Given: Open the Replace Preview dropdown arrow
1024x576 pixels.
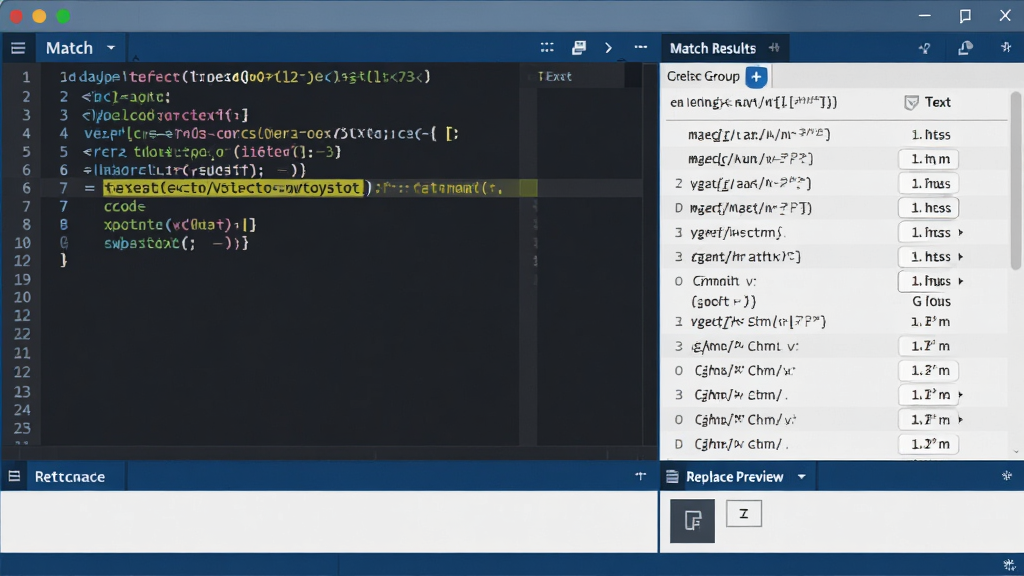Looking at the screenshot, I should click(801, 477).
